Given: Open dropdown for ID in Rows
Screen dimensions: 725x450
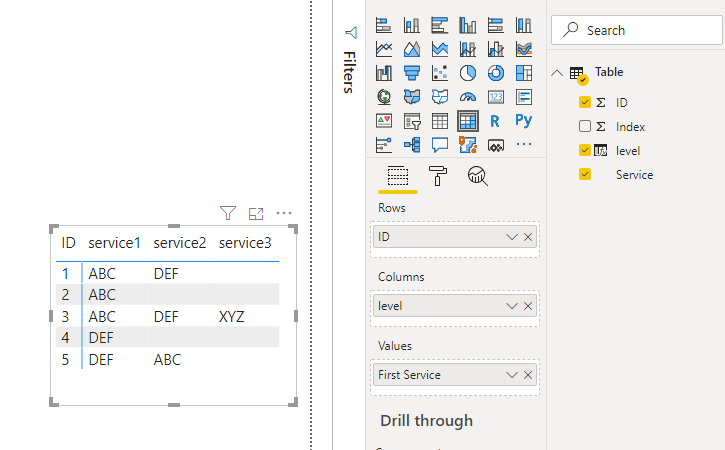Looking at the screenshot, I should (511, 237).
